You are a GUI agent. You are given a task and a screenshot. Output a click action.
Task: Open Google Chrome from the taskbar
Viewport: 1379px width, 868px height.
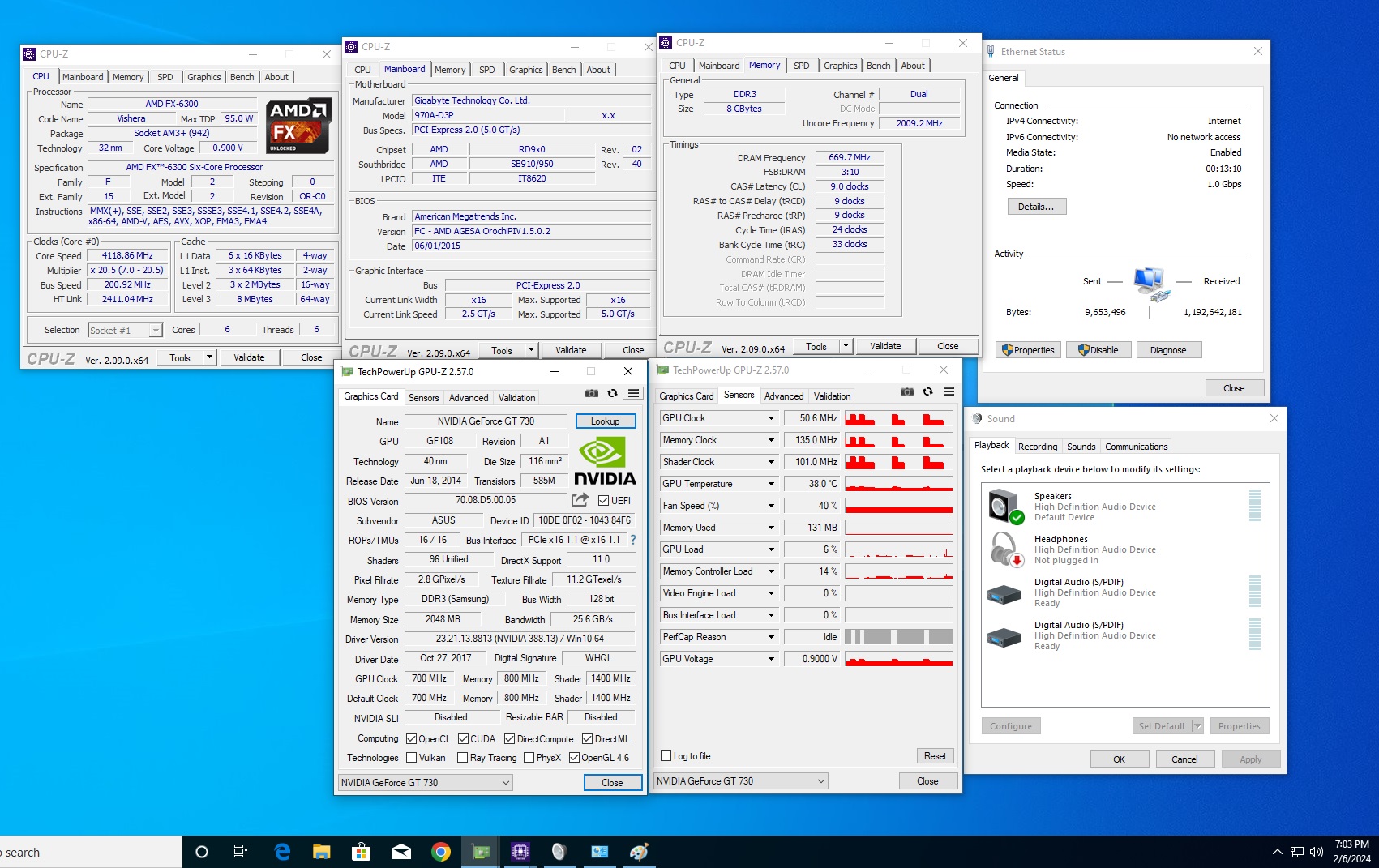pyautogui.click(x=440, y=852)
